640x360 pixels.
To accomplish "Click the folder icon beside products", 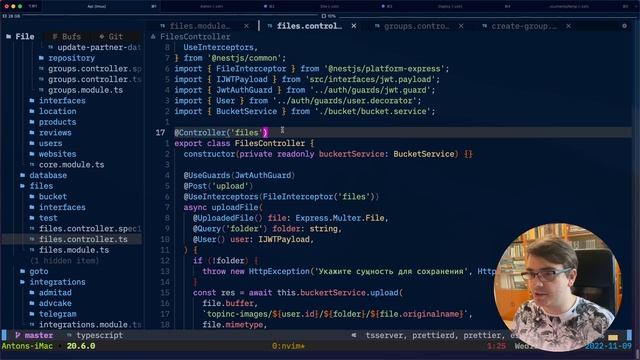I will [32, 122].
